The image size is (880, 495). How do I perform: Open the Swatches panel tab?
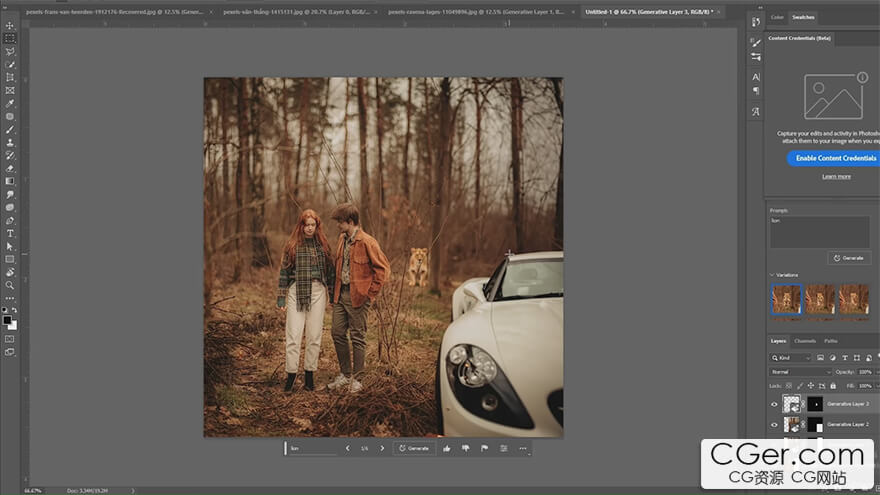[803, 17]
